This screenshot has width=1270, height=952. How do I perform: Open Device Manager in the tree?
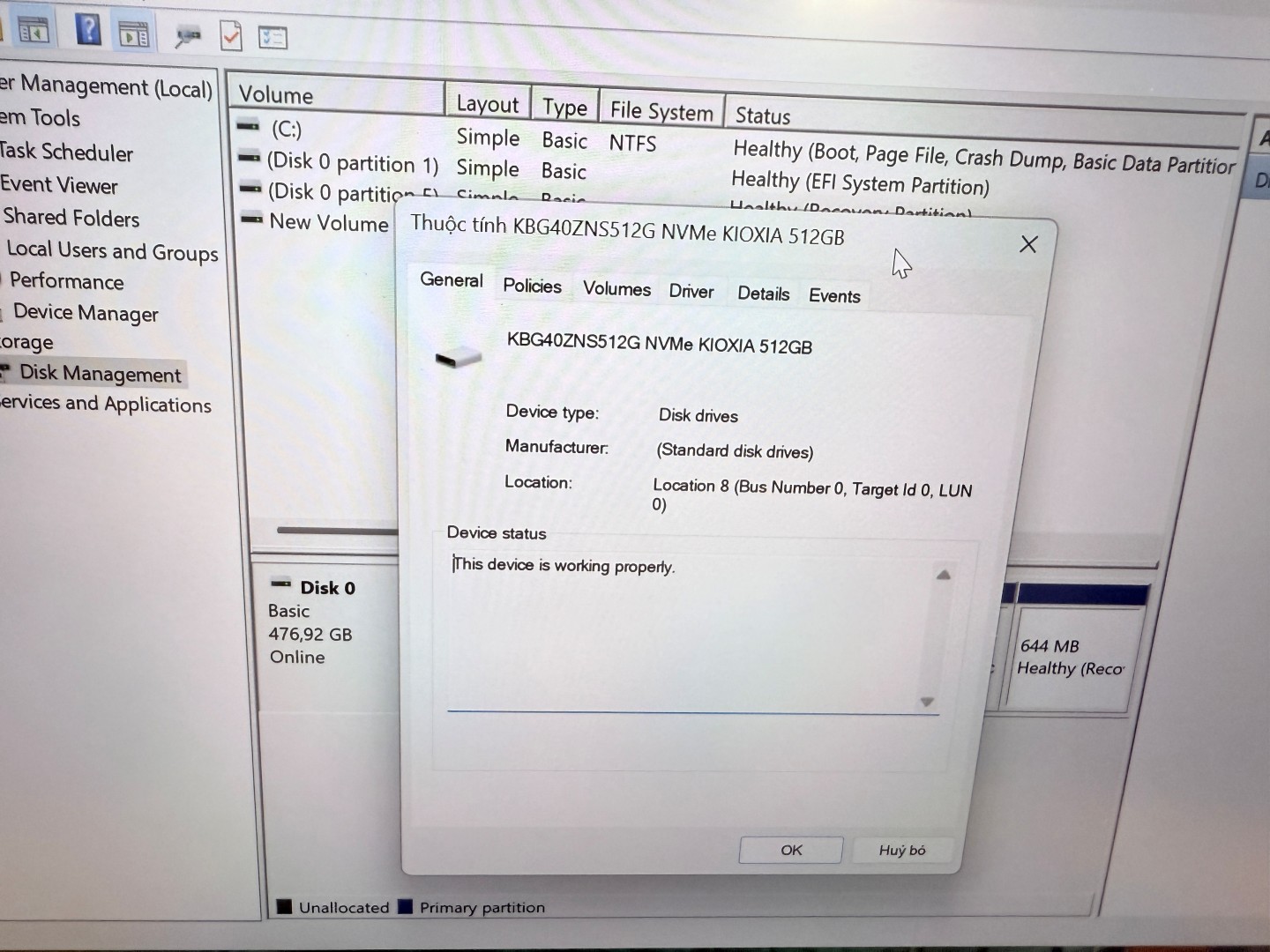pyautogui.click(x=86, y=312)
